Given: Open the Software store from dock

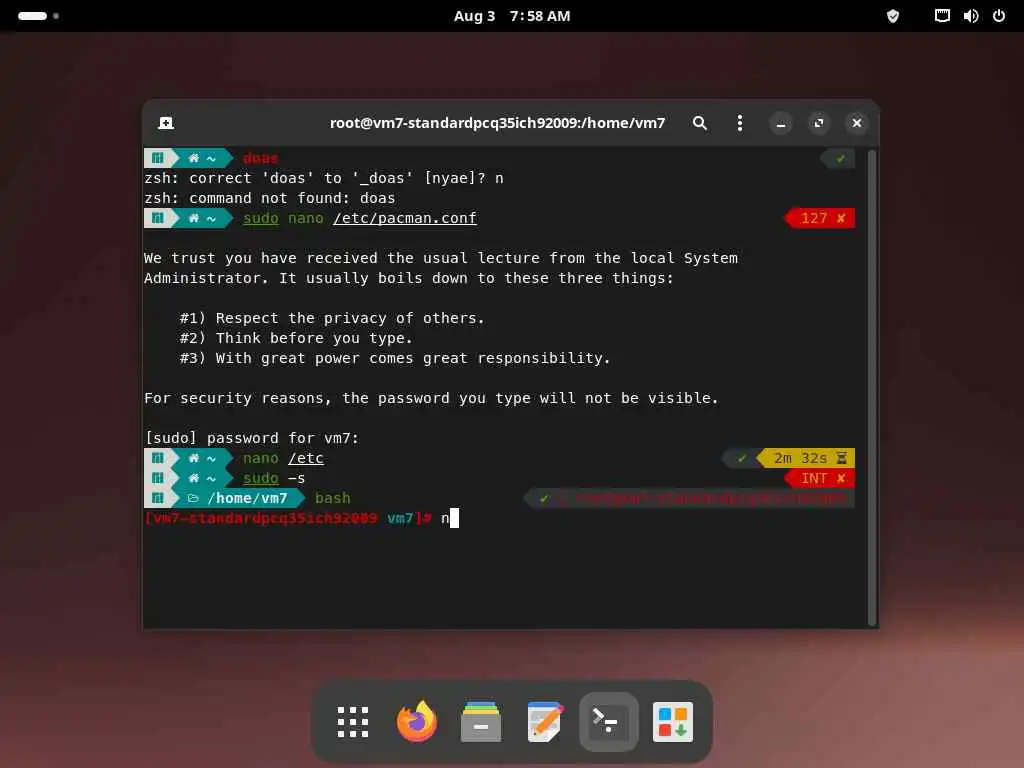Looking at the screenshot, I should [673, 722].
